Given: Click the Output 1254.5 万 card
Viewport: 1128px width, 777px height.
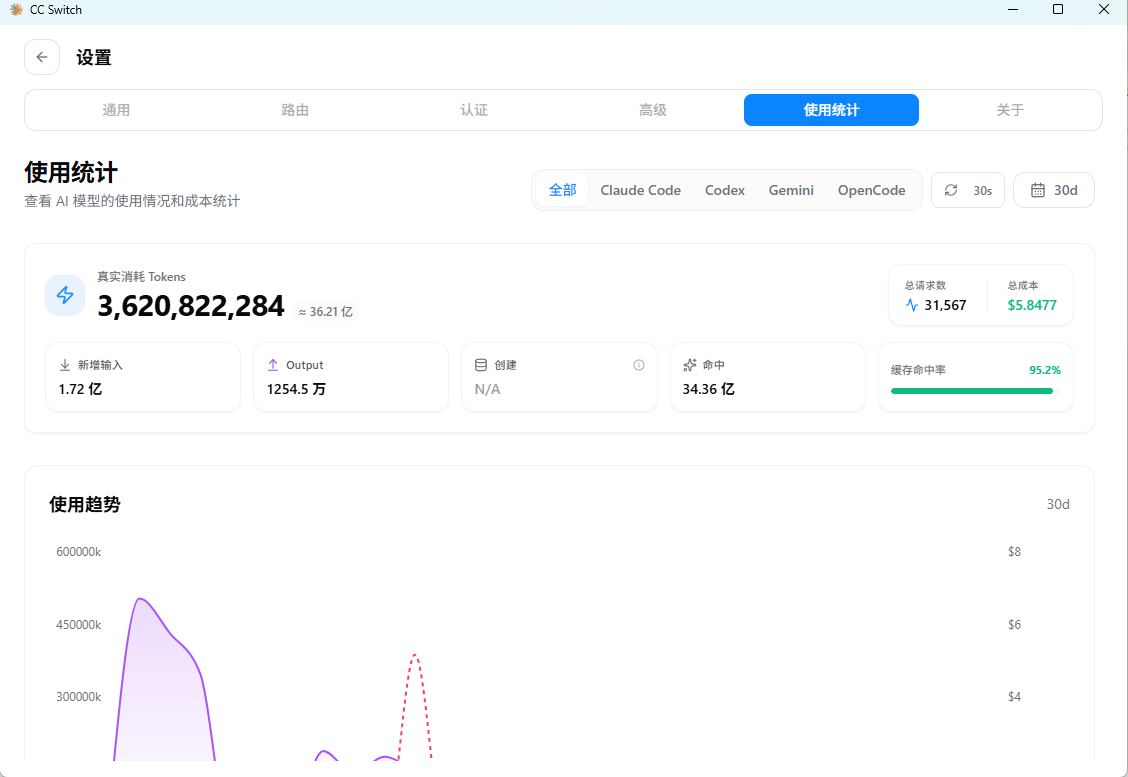Looking at the screenshot, I should (351, 377).
